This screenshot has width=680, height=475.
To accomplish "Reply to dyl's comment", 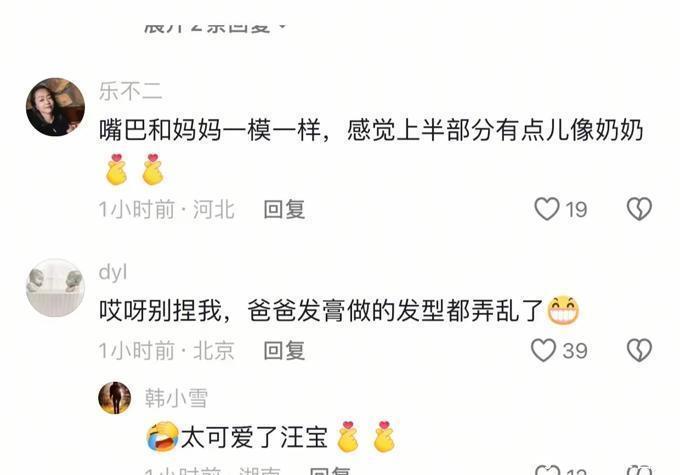I will [x=284, y=351].
